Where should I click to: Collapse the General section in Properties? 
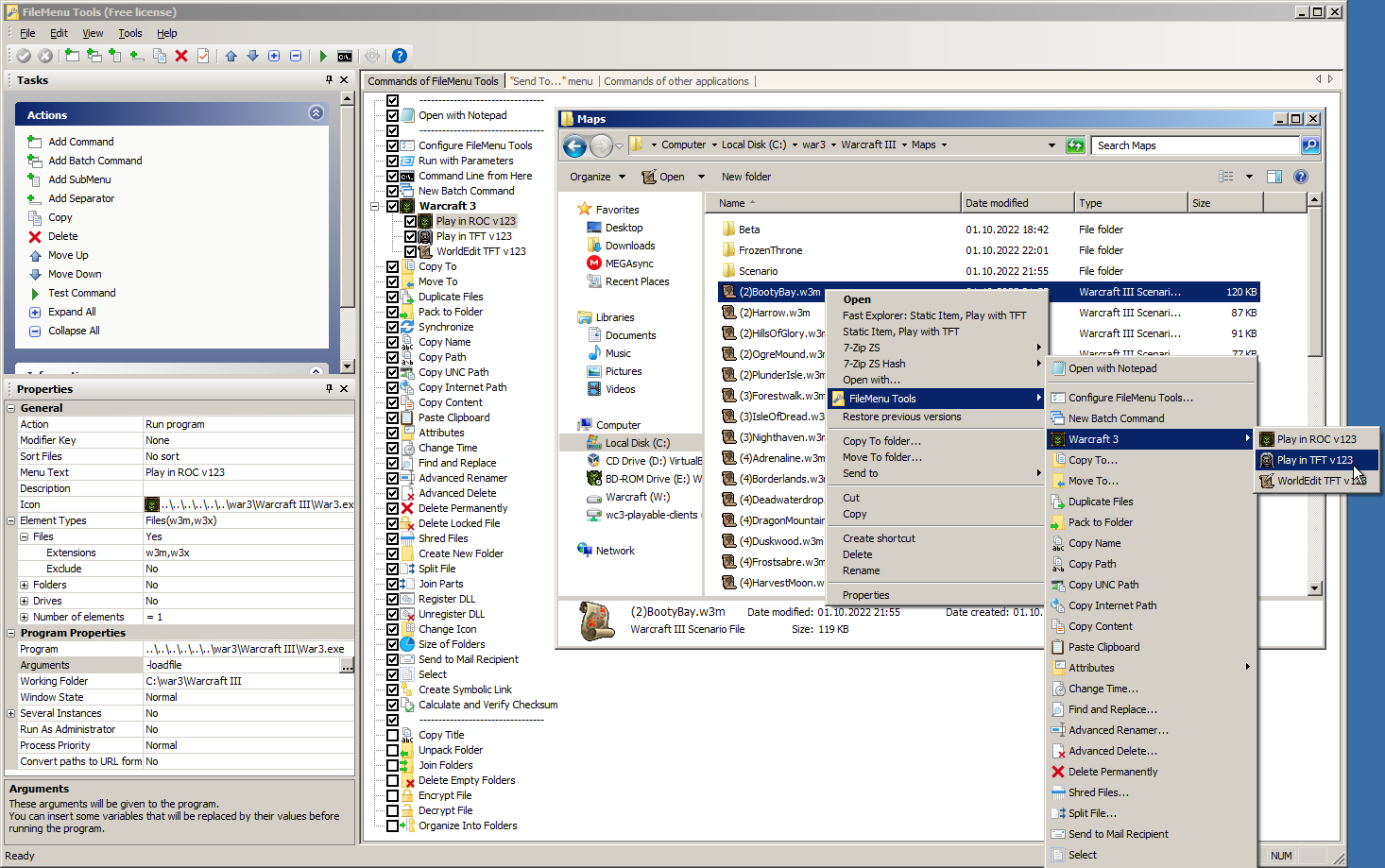(x=11, y=408)
